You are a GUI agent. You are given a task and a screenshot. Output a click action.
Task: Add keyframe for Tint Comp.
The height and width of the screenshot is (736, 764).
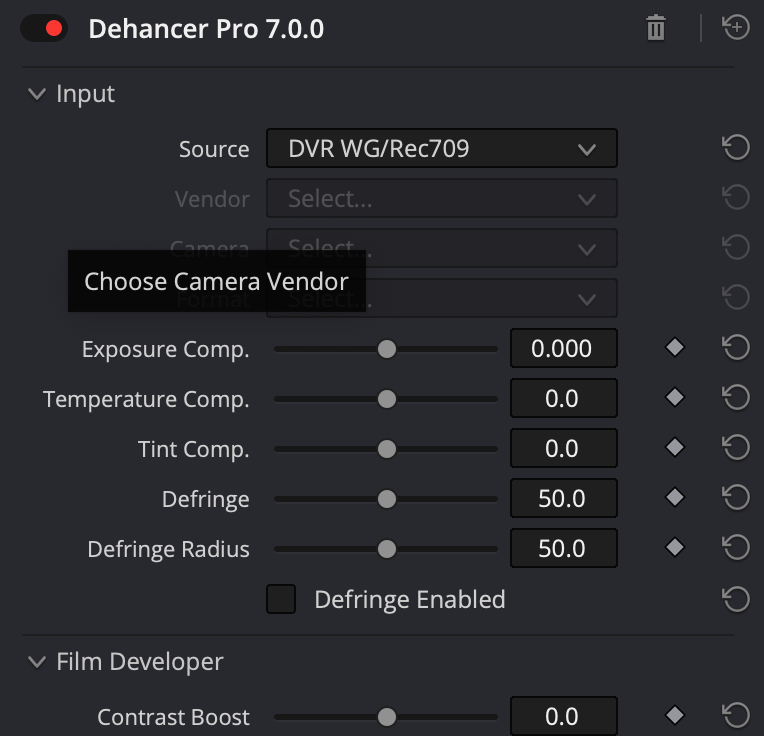675,447
